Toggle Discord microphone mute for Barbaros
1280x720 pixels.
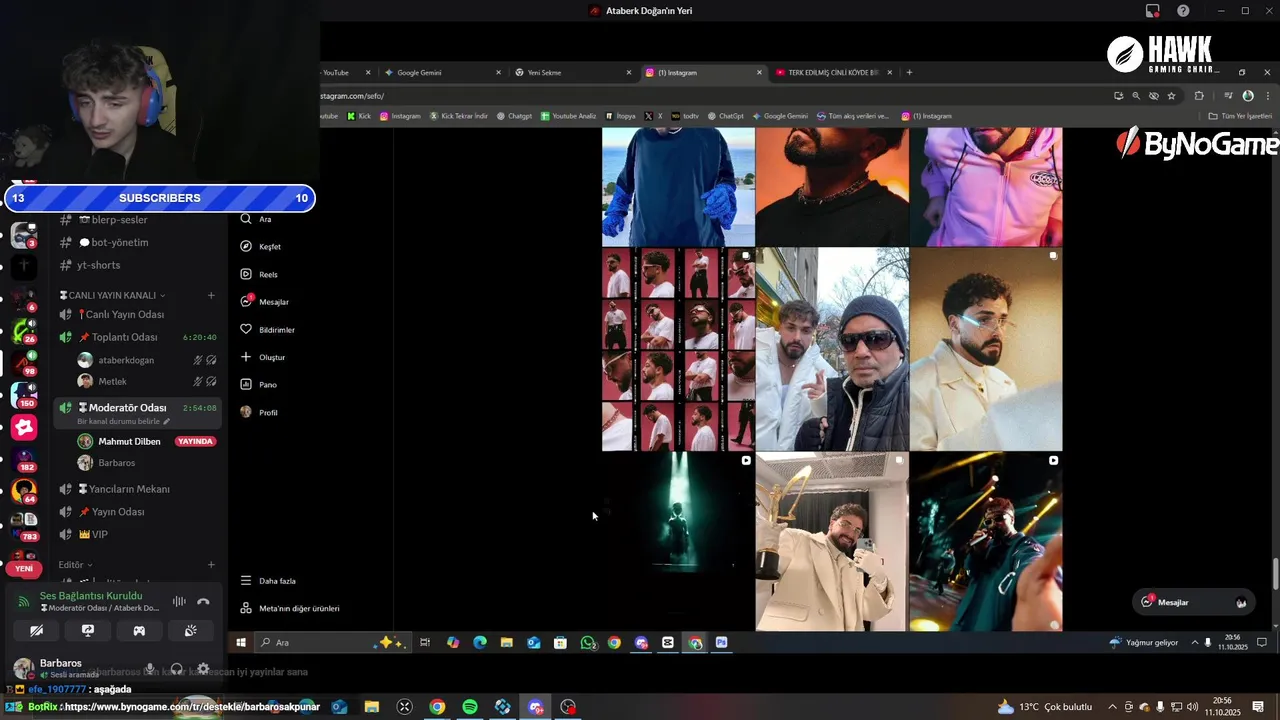[150, 669]
